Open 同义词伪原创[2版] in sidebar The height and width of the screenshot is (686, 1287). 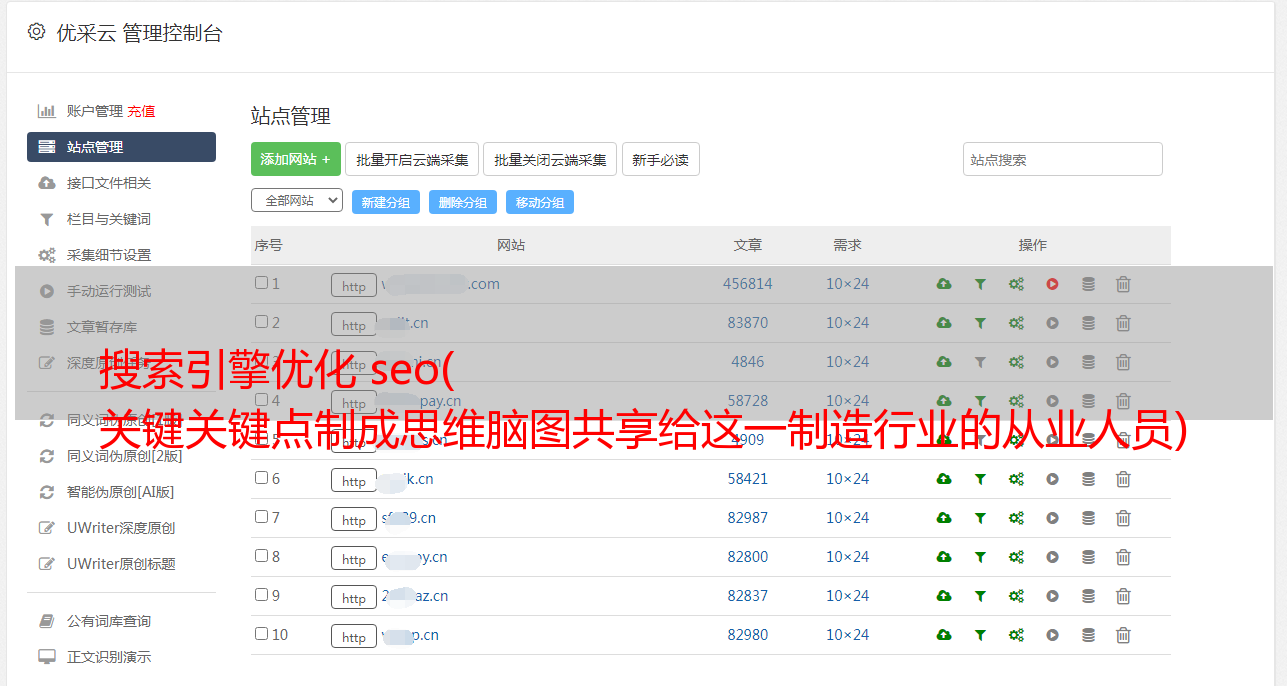coord(125,456)
